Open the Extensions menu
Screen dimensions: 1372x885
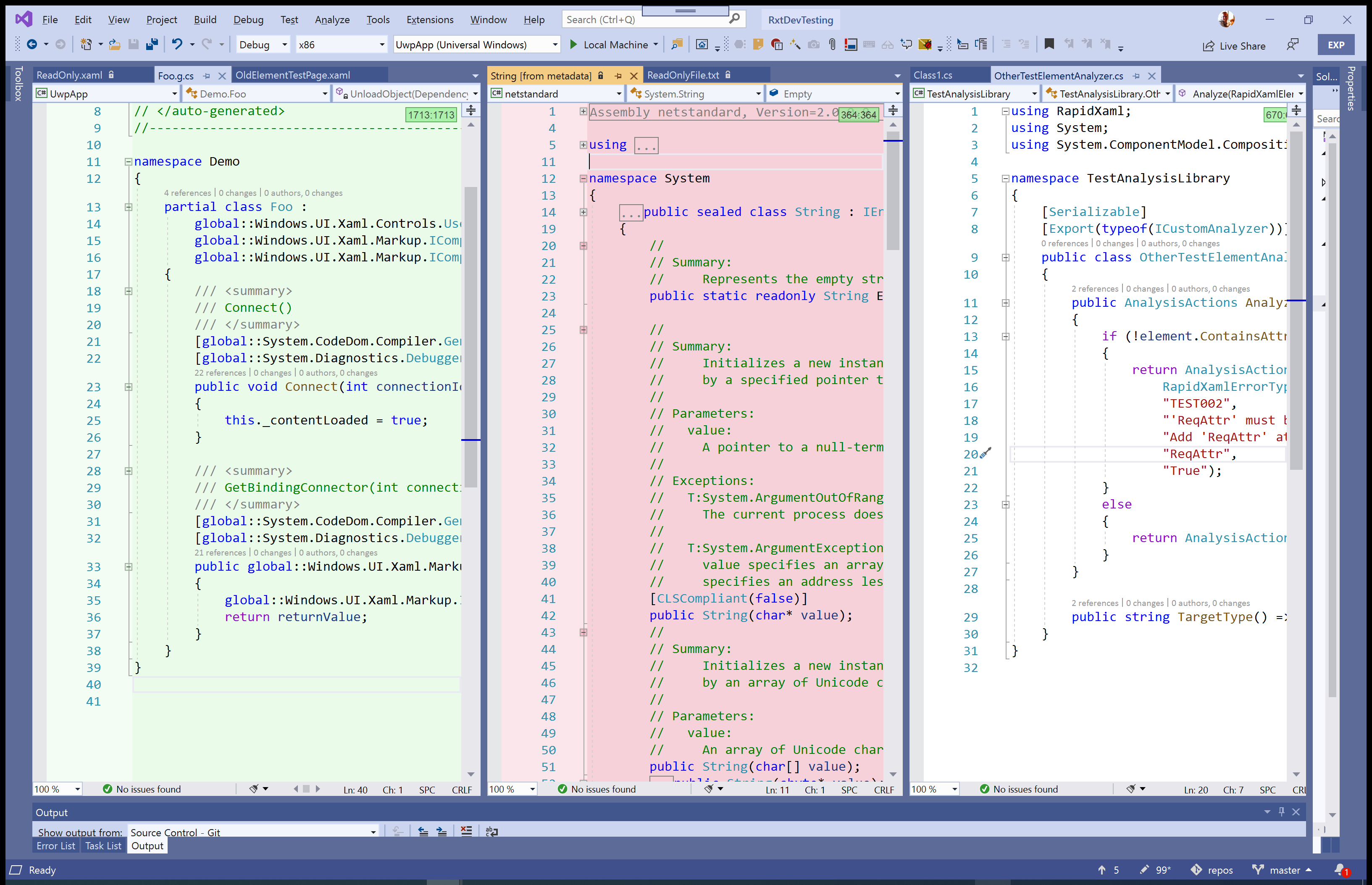coord(430,19)
